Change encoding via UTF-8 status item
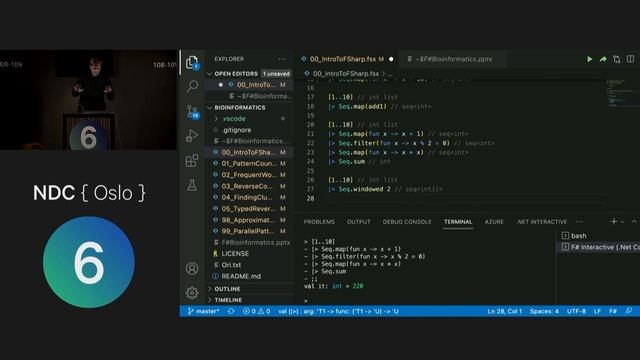The width and height of the screenshot is (640, 360). pyautogui.click(x=576, y=311)
